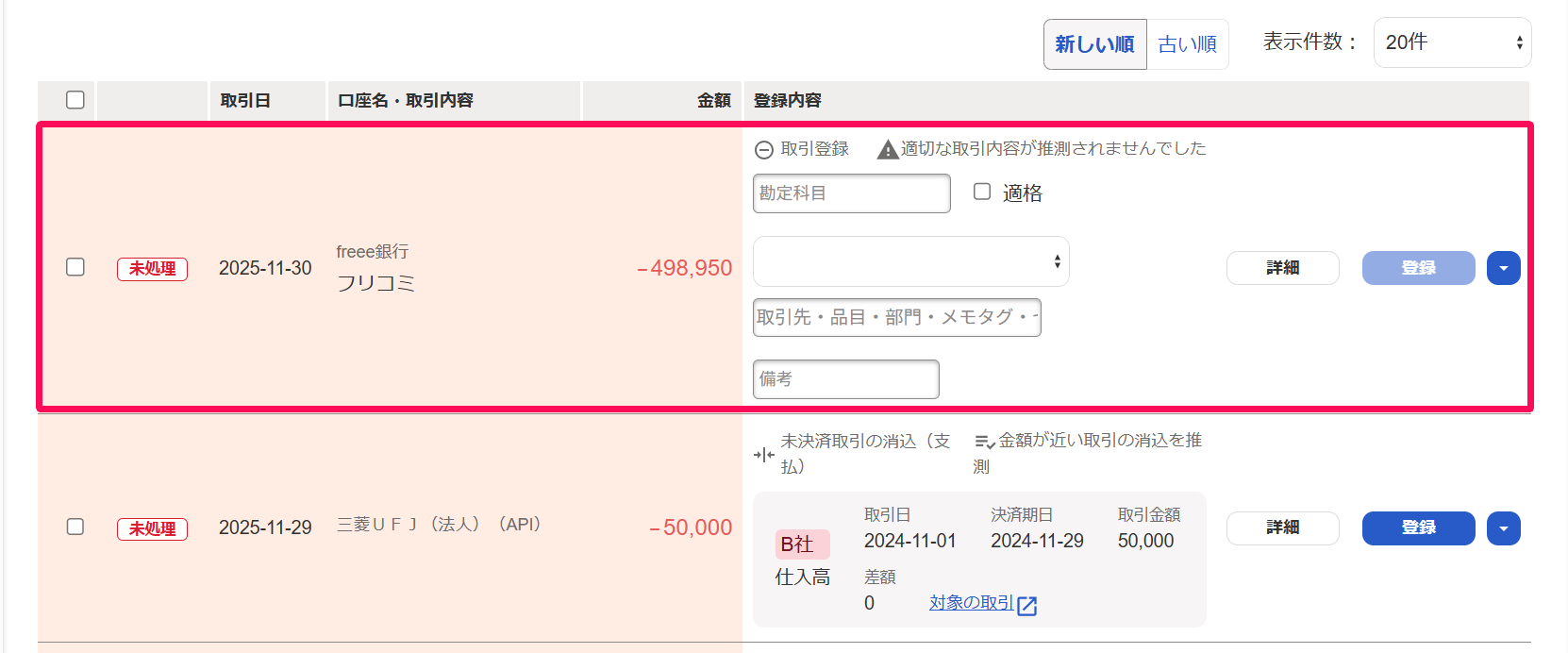Check the 三菱UFJ row checkbox

pyautogui.click(x=75, y=527)
